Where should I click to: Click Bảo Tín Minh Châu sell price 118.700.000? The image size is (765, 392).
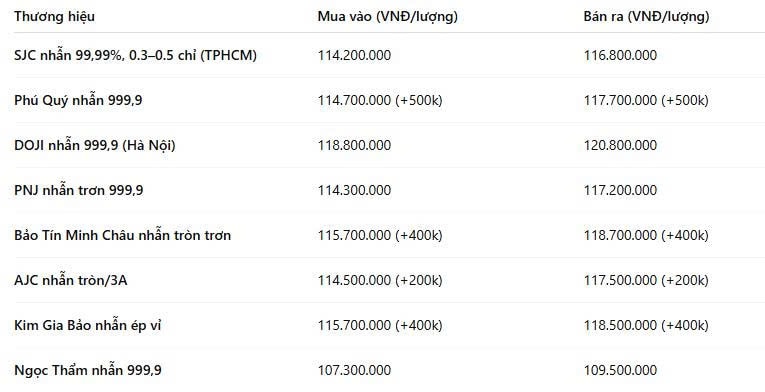(646, 235)
